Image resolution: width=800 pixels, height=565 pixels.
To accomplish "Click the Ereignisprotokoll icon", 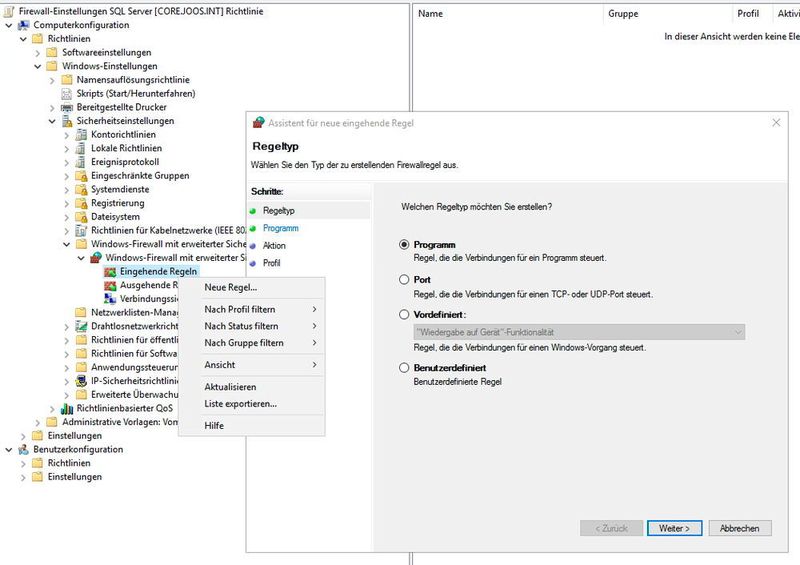I will 81,162.
